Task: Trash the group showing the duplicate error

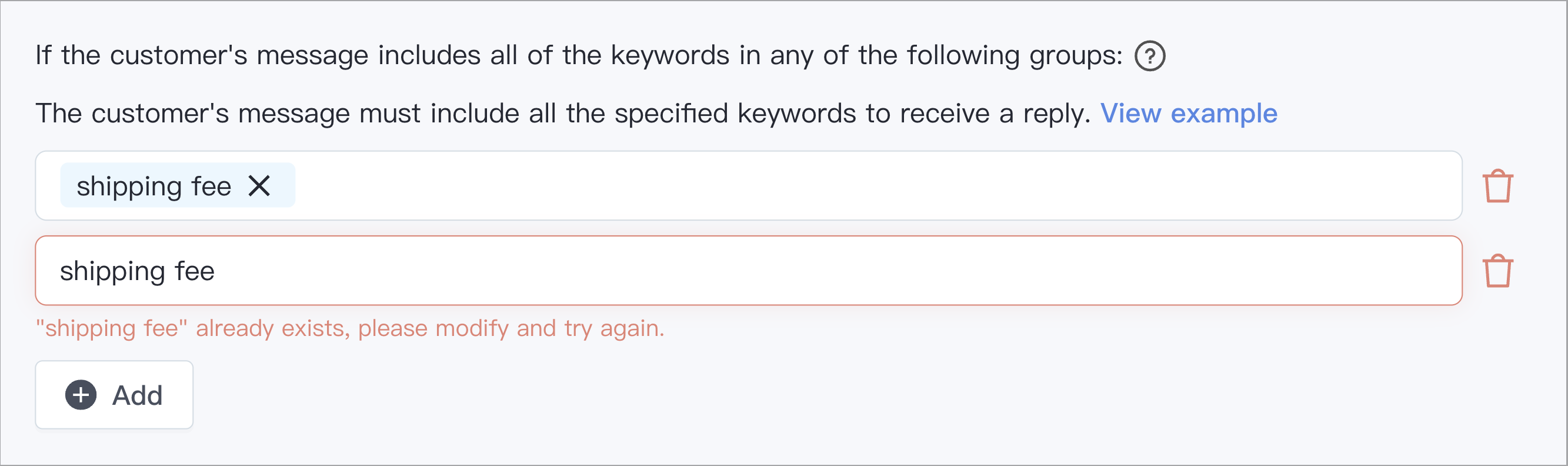Action: (1497, 271)
